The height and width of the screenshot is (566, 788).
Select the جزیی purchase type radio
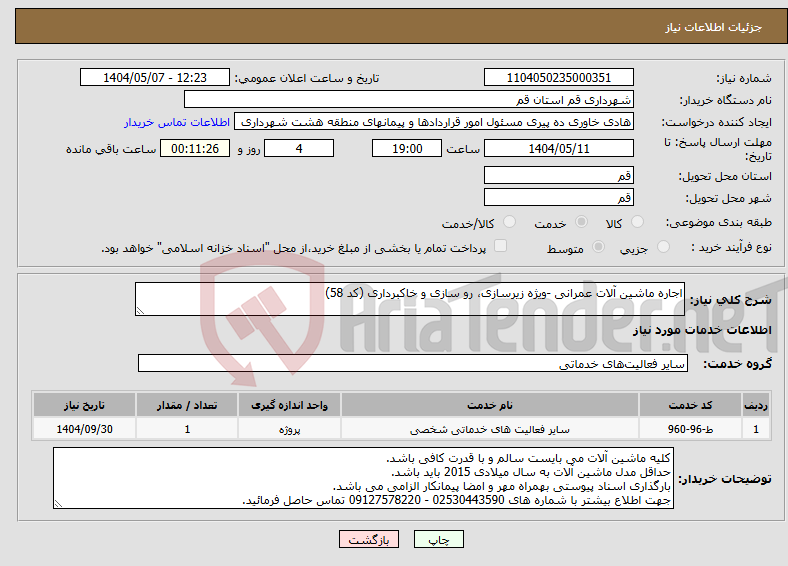pos(663,246)
